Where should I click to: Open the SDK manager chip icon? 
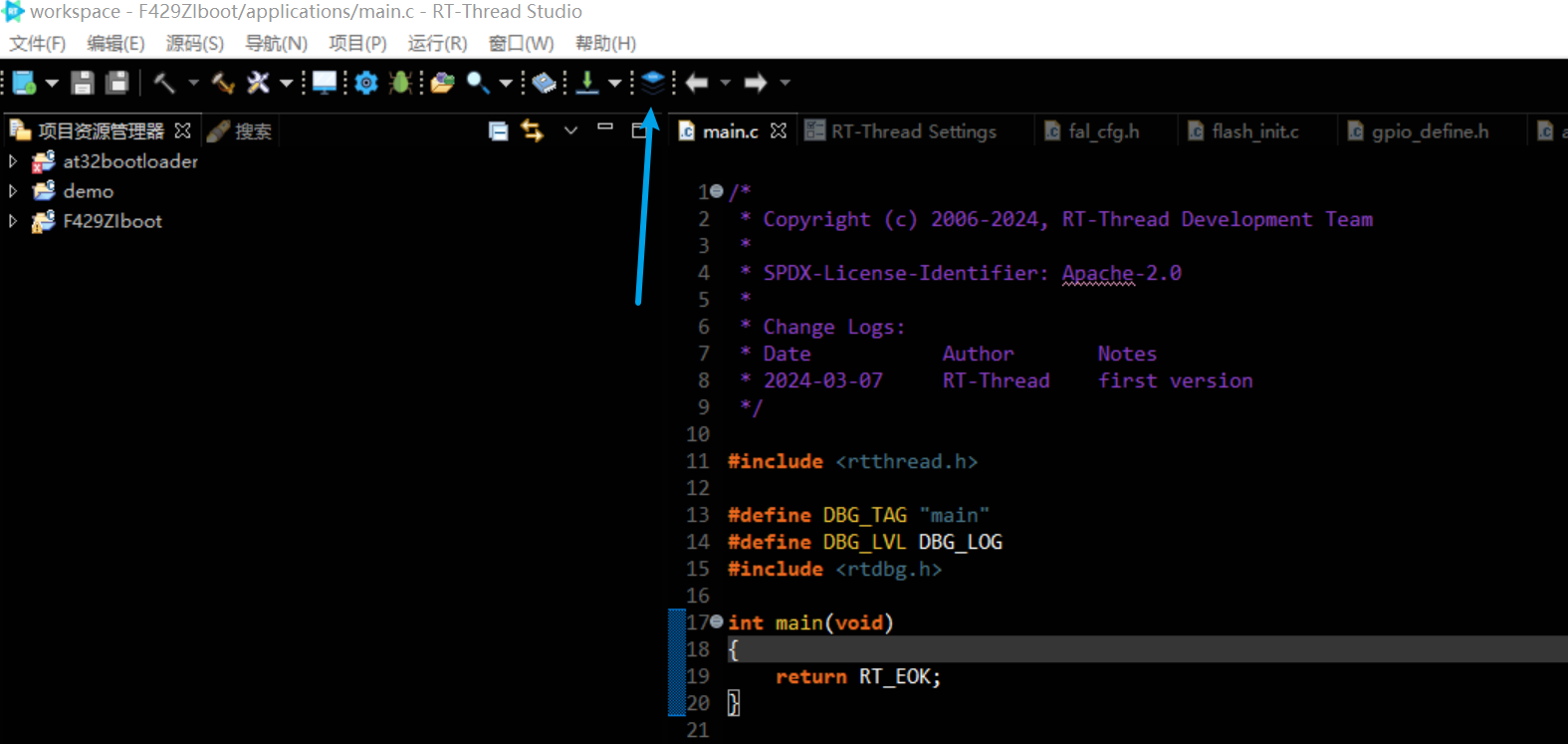point(544,83)
